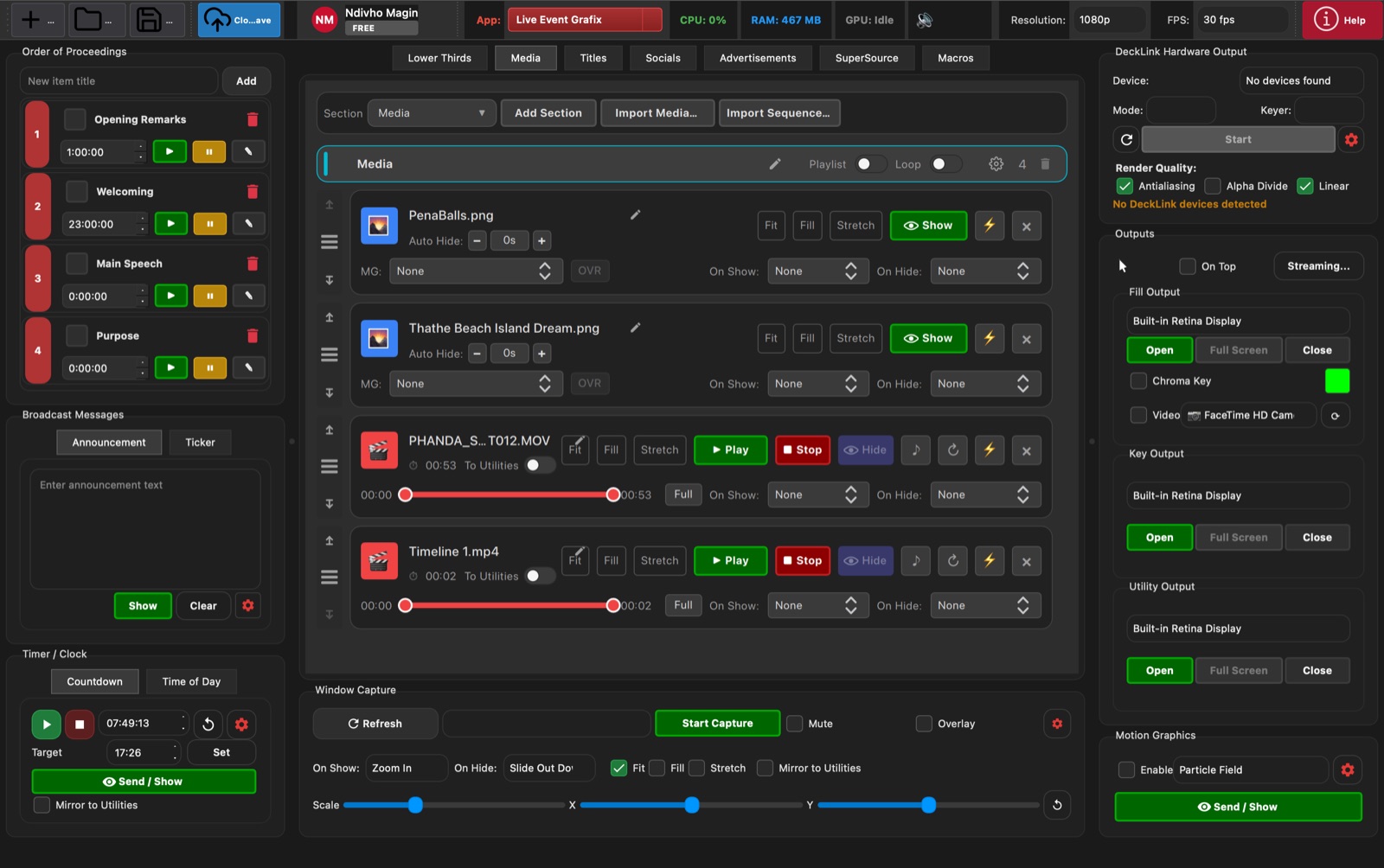Check the Mute checkbox in Window Capture
Screen dimensions: 1384x868
pos(794,724)
